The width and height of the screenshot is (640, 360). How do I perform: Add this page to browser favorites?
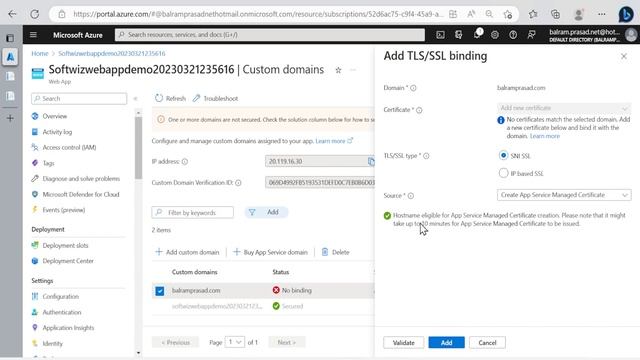(x=508, y=14)
